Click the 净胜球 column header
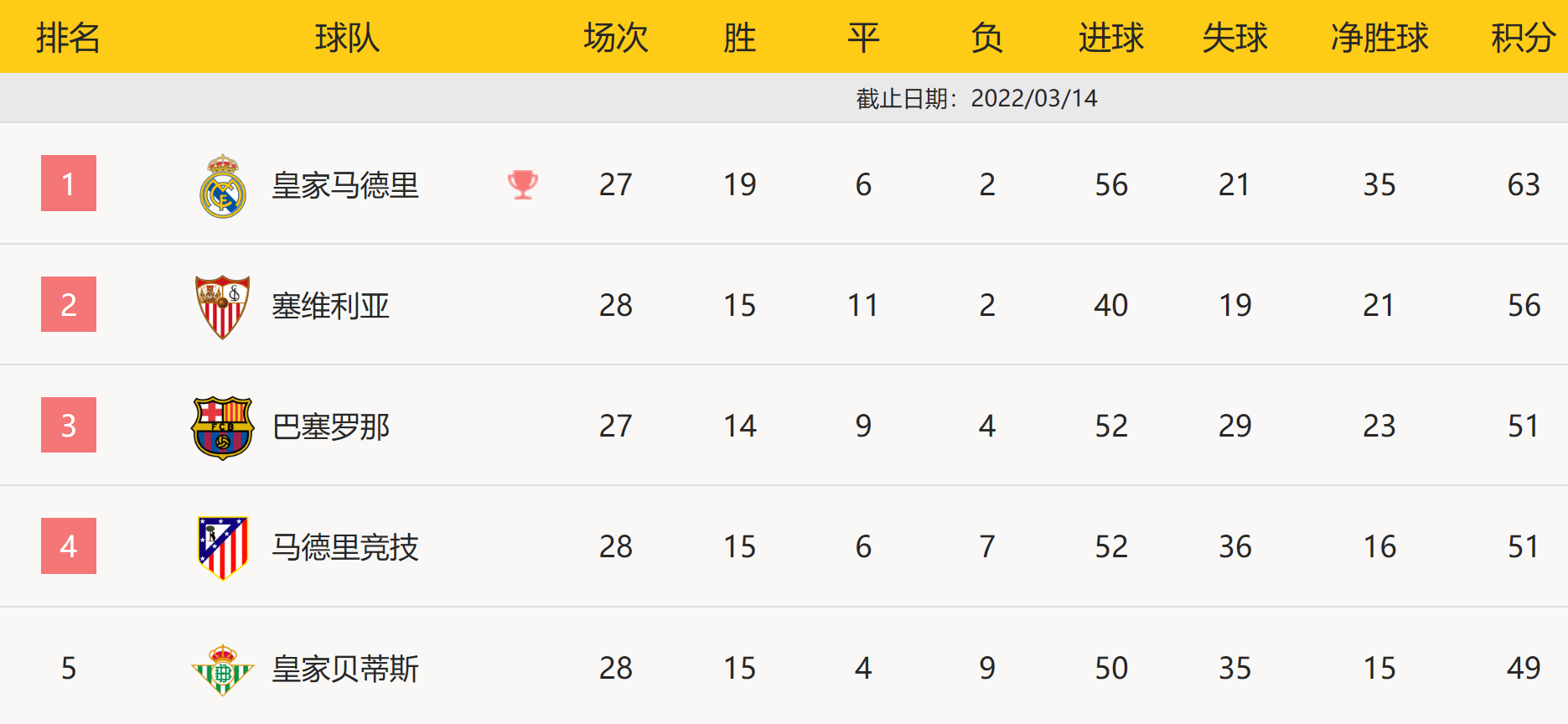 [1379, 38]
